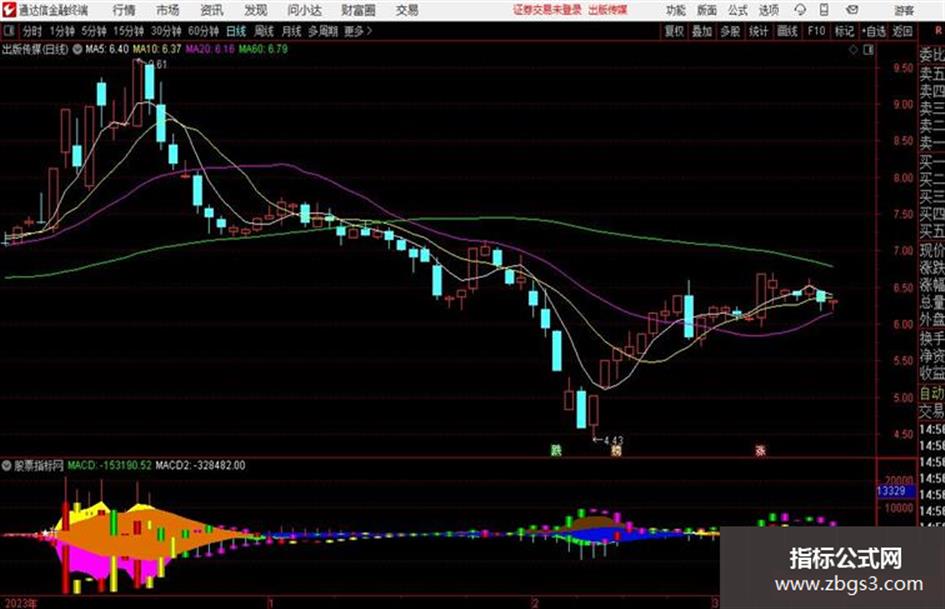This screenshot has height=609, width=945.
Task: Click the 返回 button
Action: pyautogui.click(x=902, y=31)
